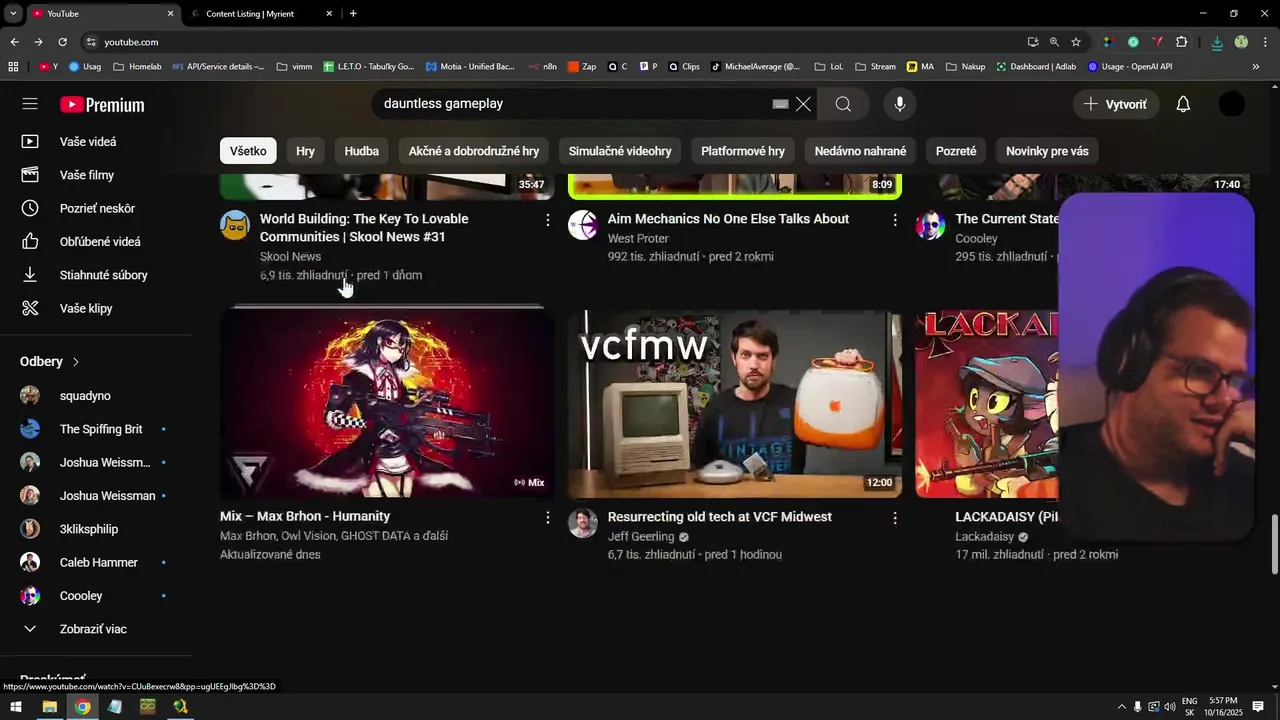Play the Mix – Max Brhon Humanity thumbnail

point(386,403)
